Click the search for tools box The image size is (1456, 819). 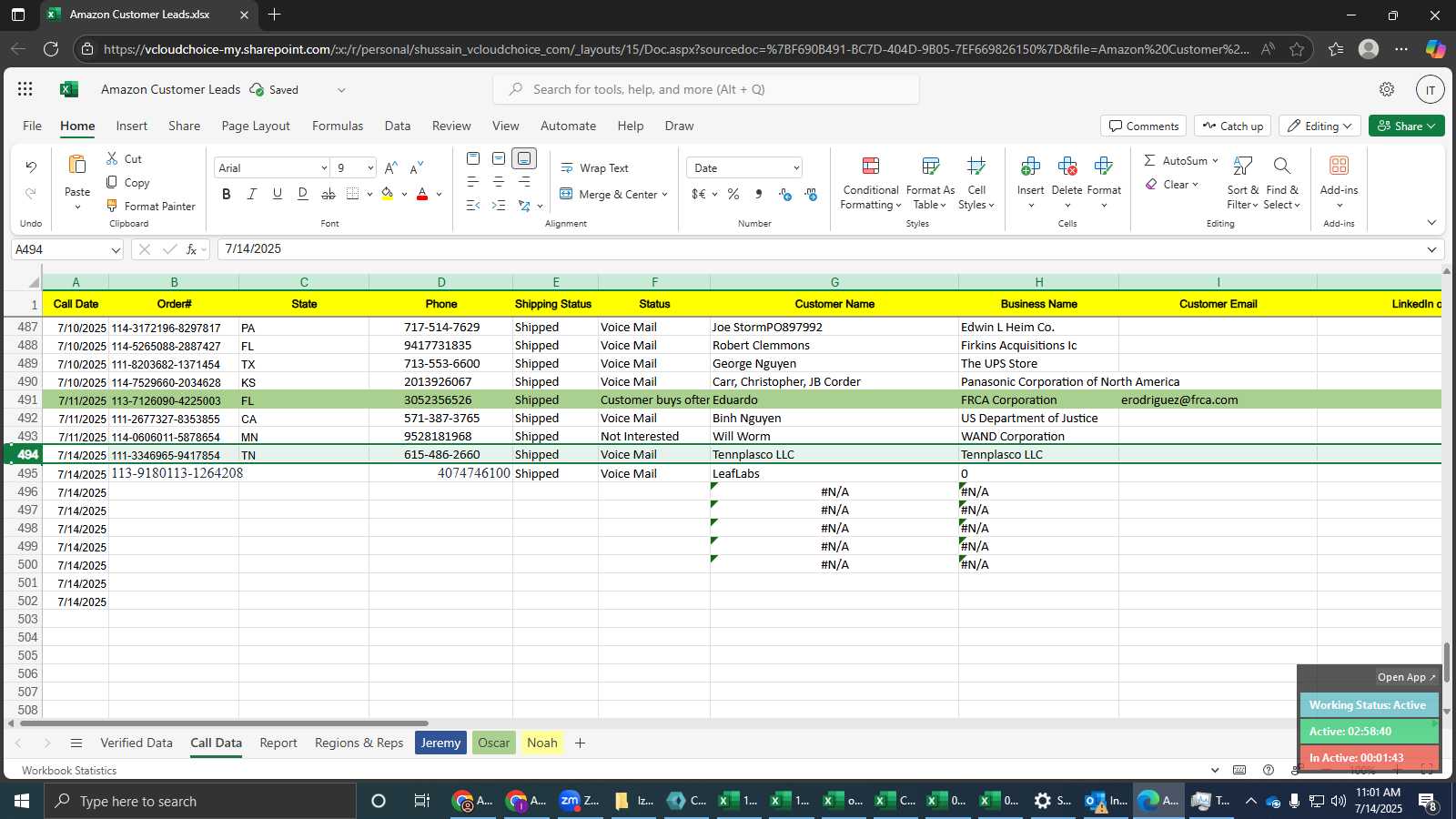706,89
